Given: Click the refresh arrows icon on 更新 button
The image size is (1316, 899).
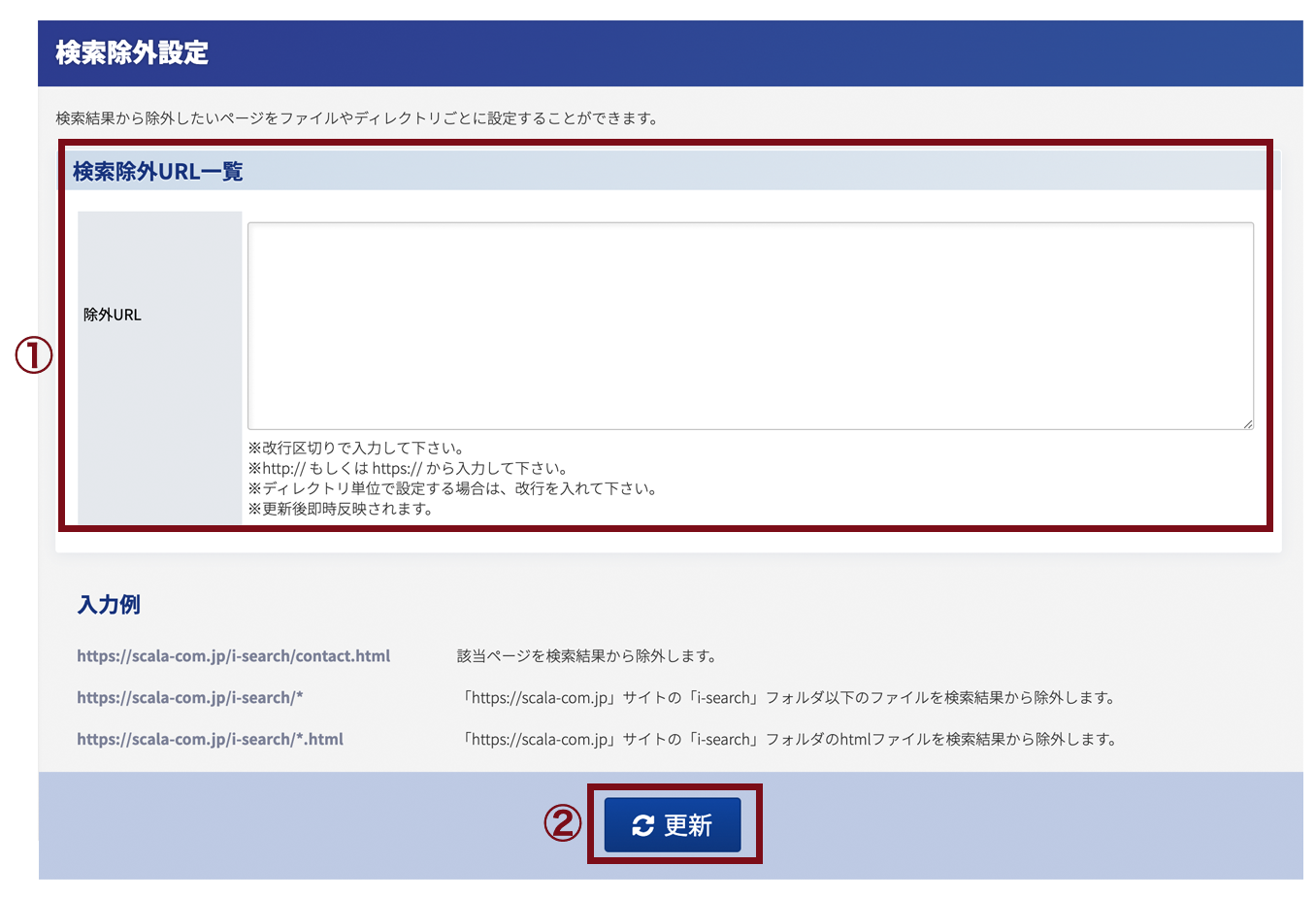Looking at the screenshot, I should pos(642,825).
